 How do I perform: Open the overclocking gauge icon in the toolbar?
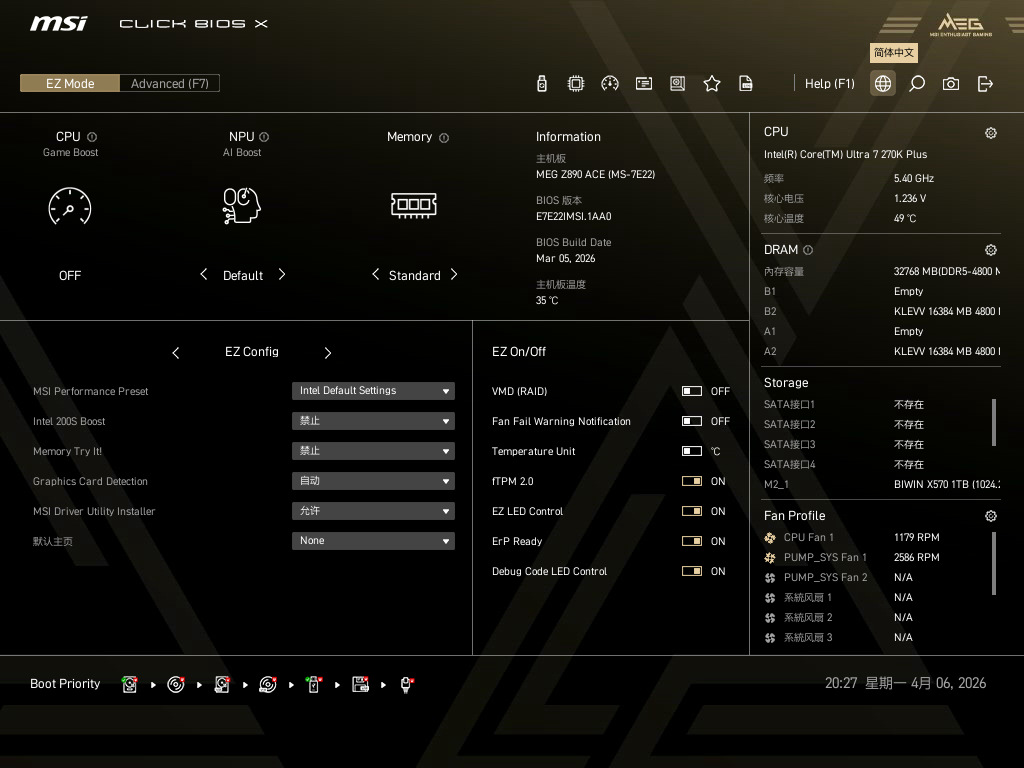tap(609, 84)
